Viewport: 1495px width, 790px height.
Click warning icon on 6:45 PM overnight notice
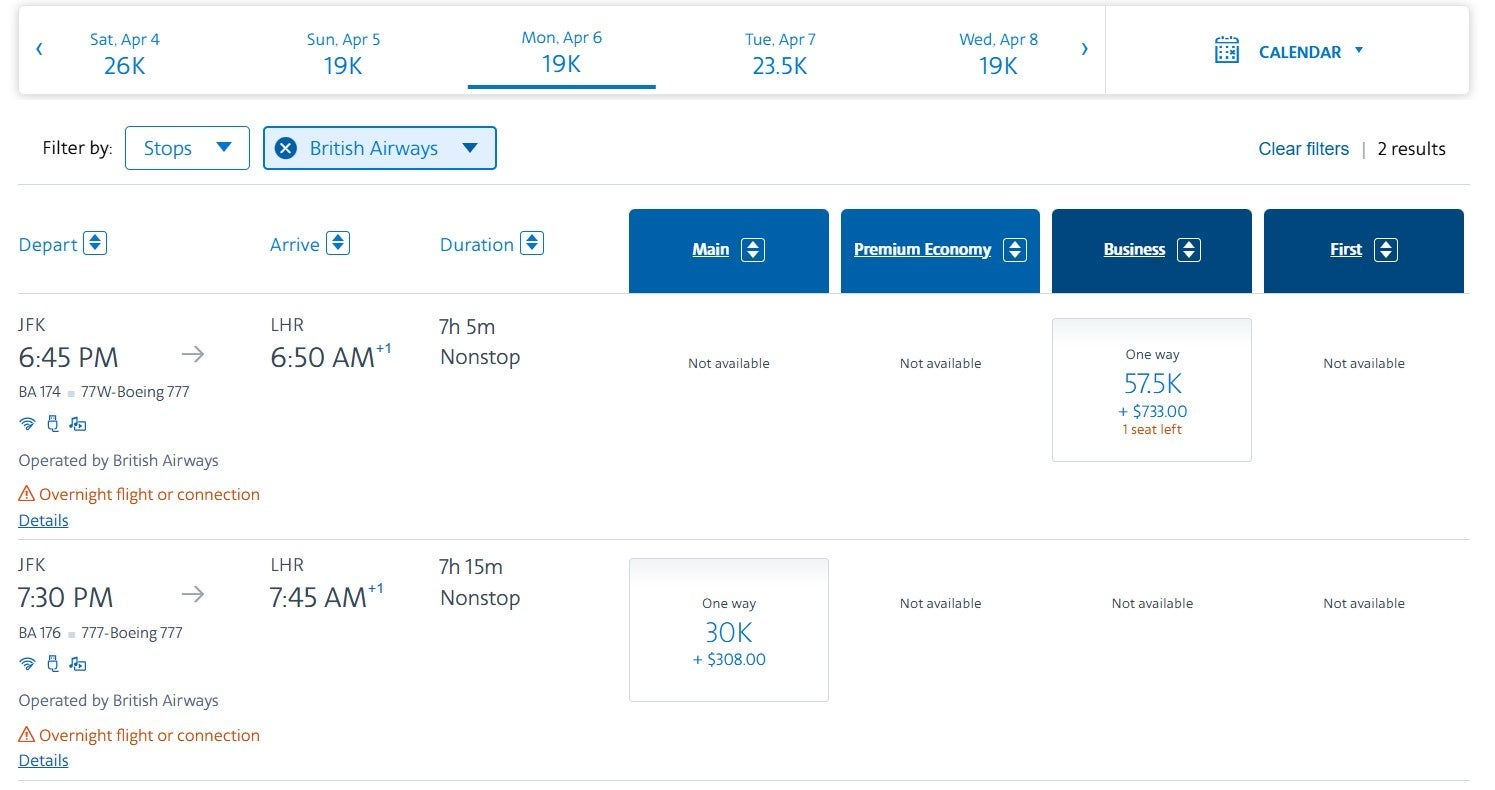click(27, 494)
